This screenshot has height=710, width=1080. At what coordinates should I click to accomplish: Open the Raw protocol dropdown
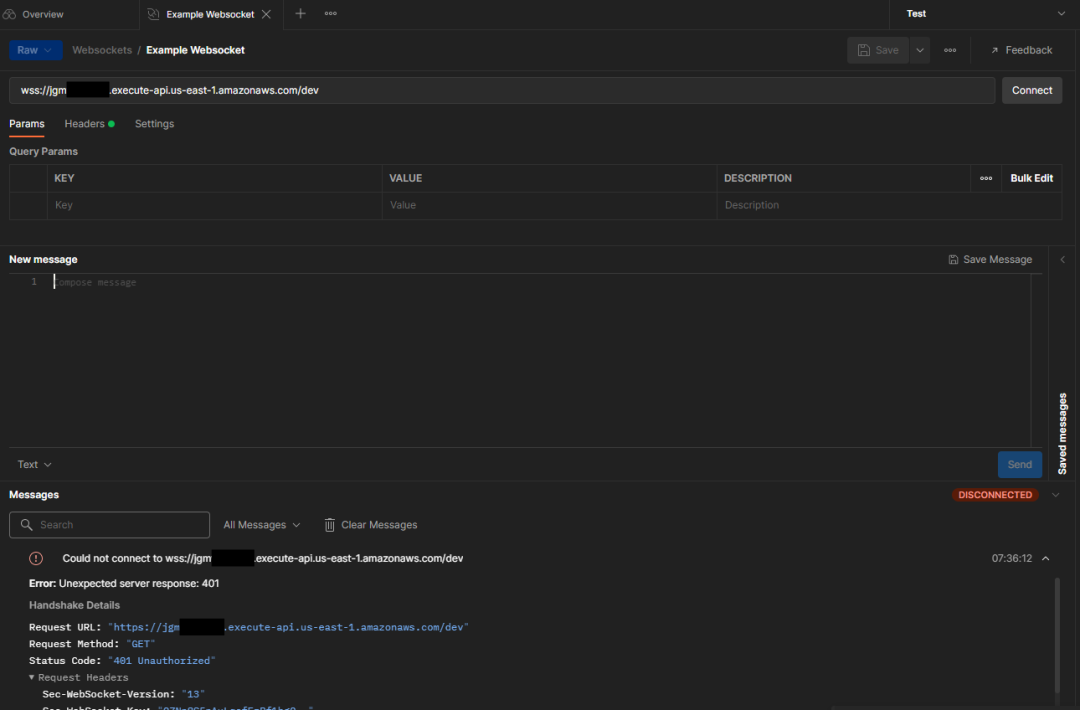(x=36, y=50)
